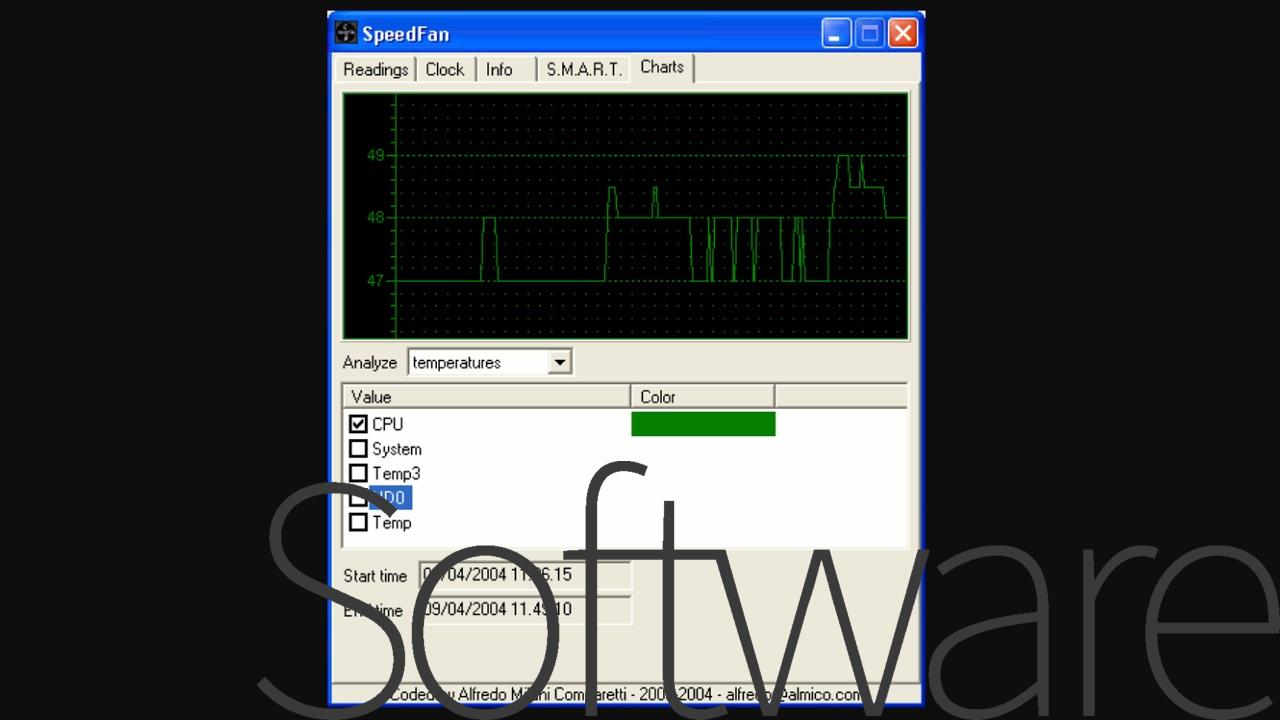Uncheck the CPU checkbox
This screenshot has width=1280, height=720.
click(358, 424)
